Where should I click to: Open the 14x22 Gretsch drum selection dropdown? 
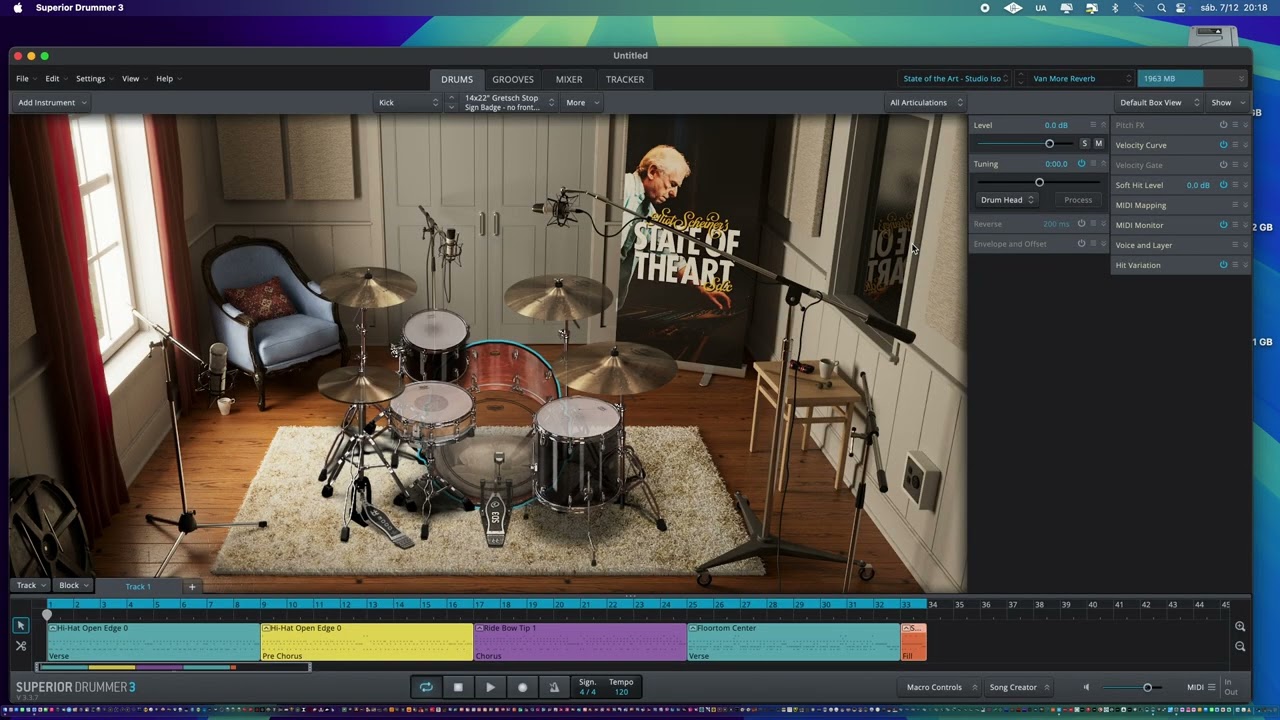point(508,102)
